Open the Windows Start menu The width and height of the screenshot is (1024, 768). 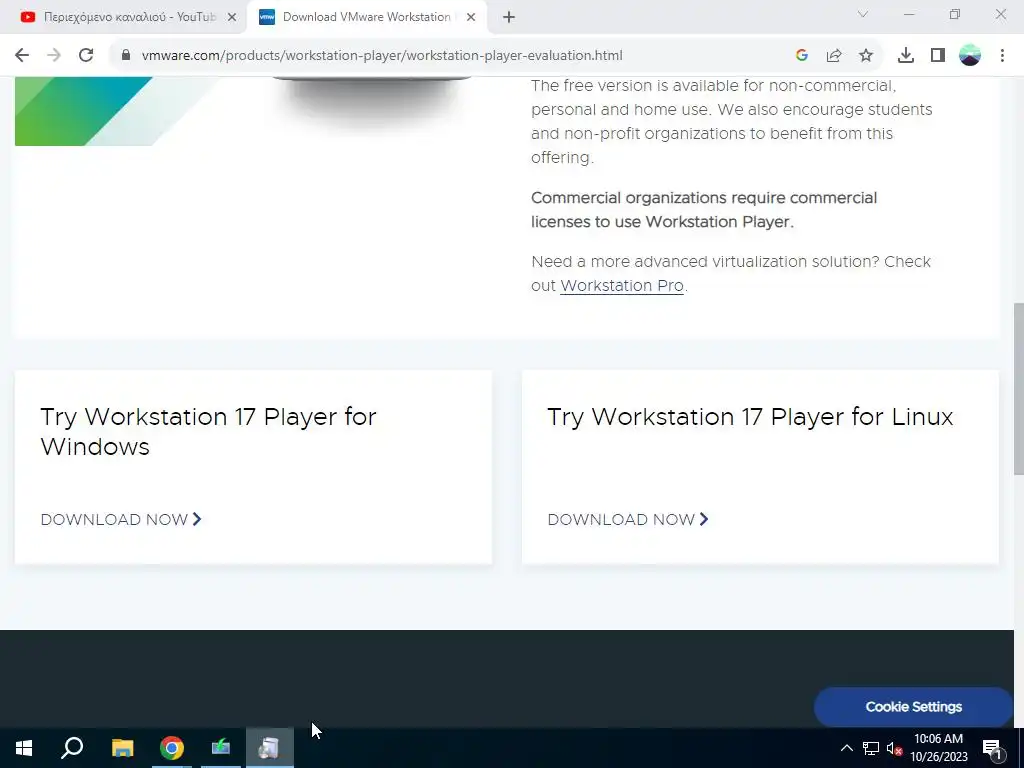24,748
